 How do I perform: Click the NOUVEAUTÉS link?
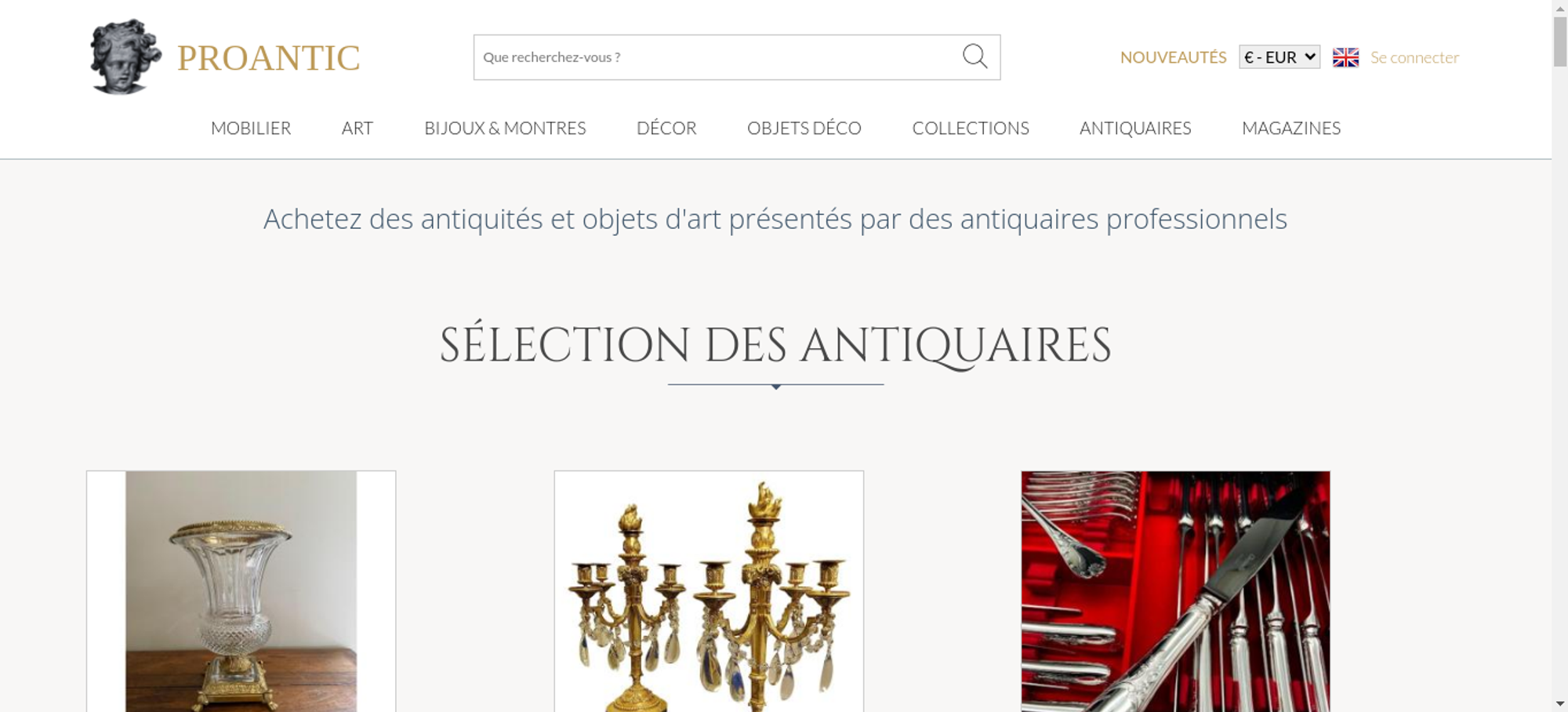tap(1173, 57)
